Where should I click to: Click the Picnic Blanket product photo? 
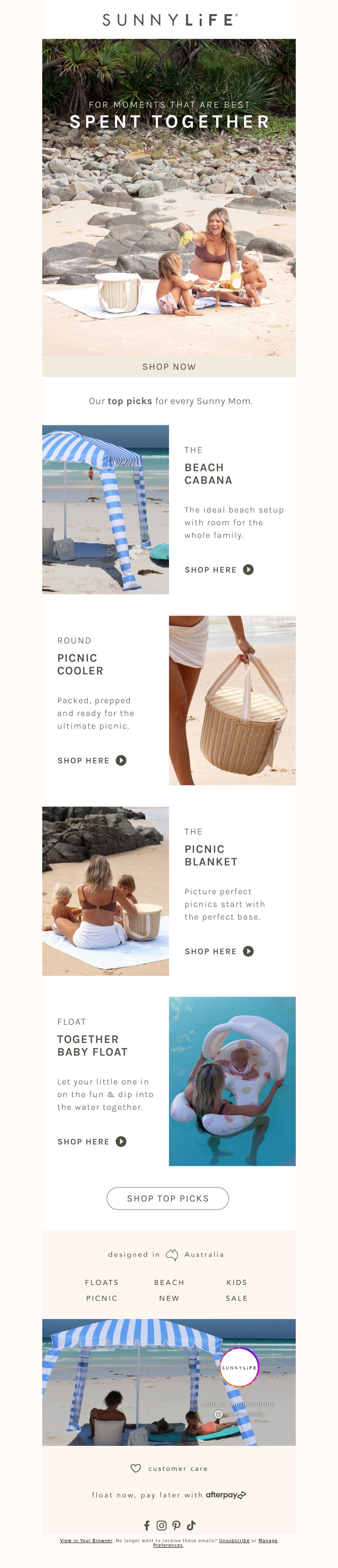tap(105, 891)
